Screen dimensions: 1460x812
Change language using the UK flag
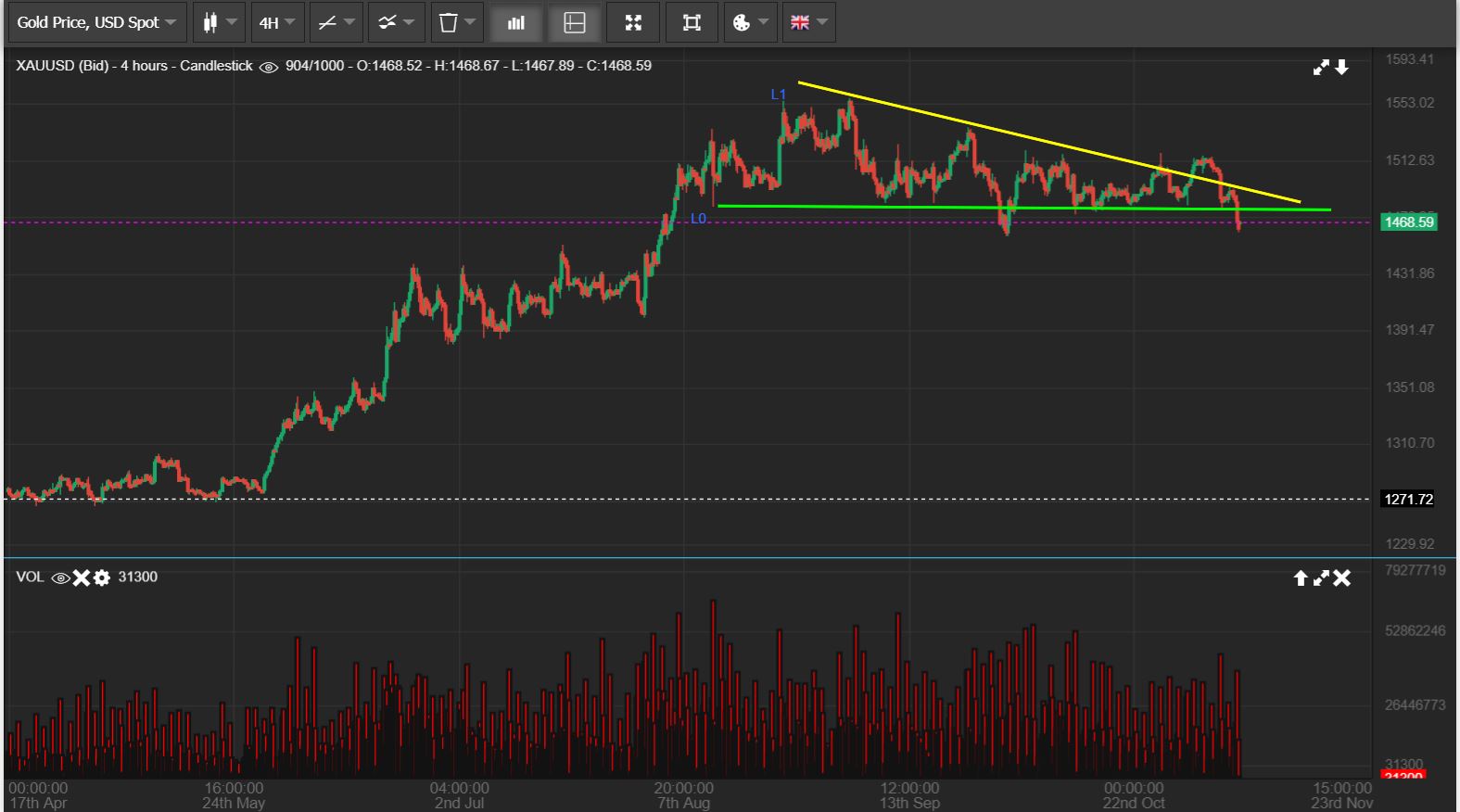[x=808, y=22]
